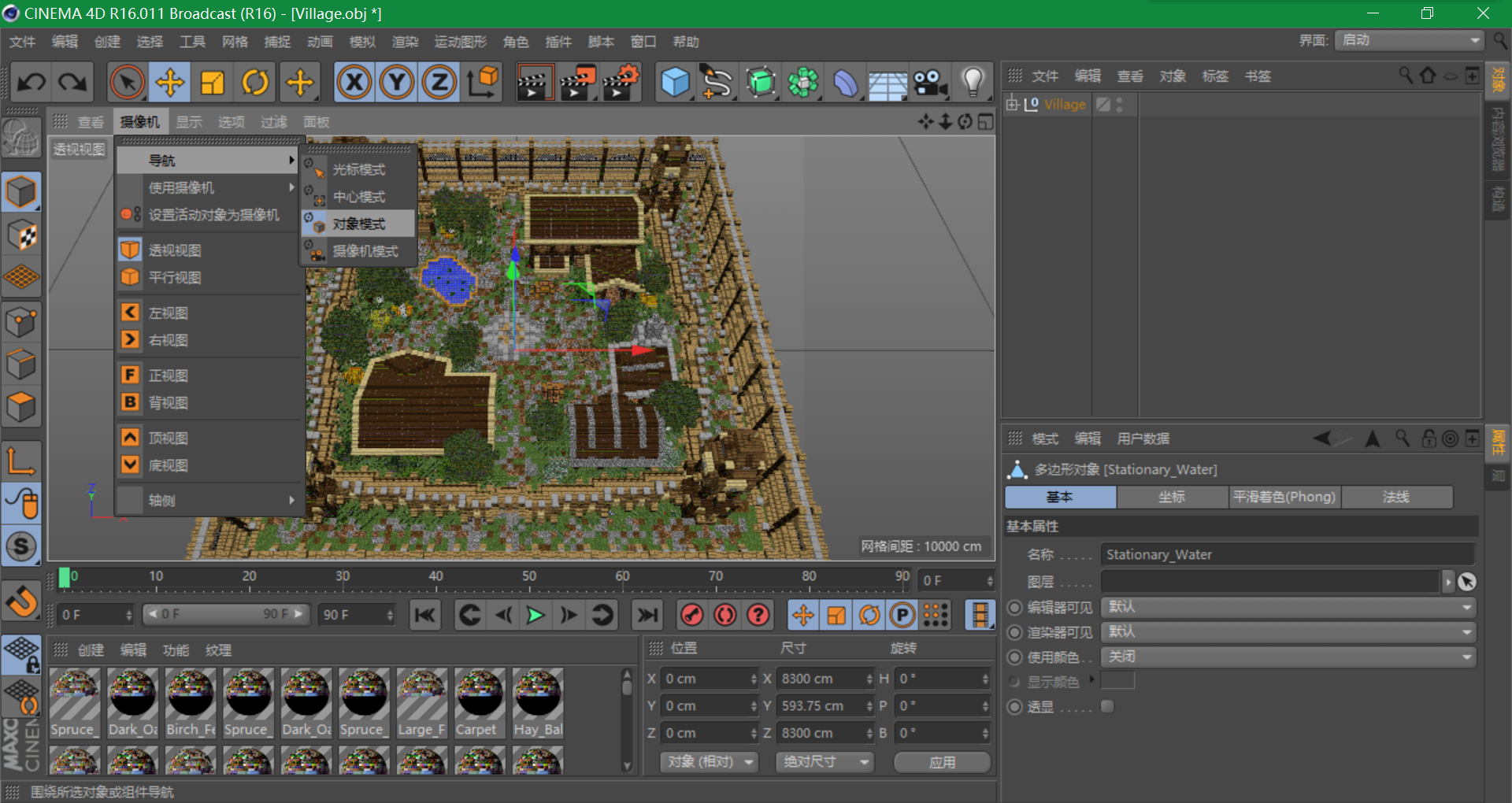
Task: Open the 使用颜色 dropdown
Action: (x=1288, y=657)
